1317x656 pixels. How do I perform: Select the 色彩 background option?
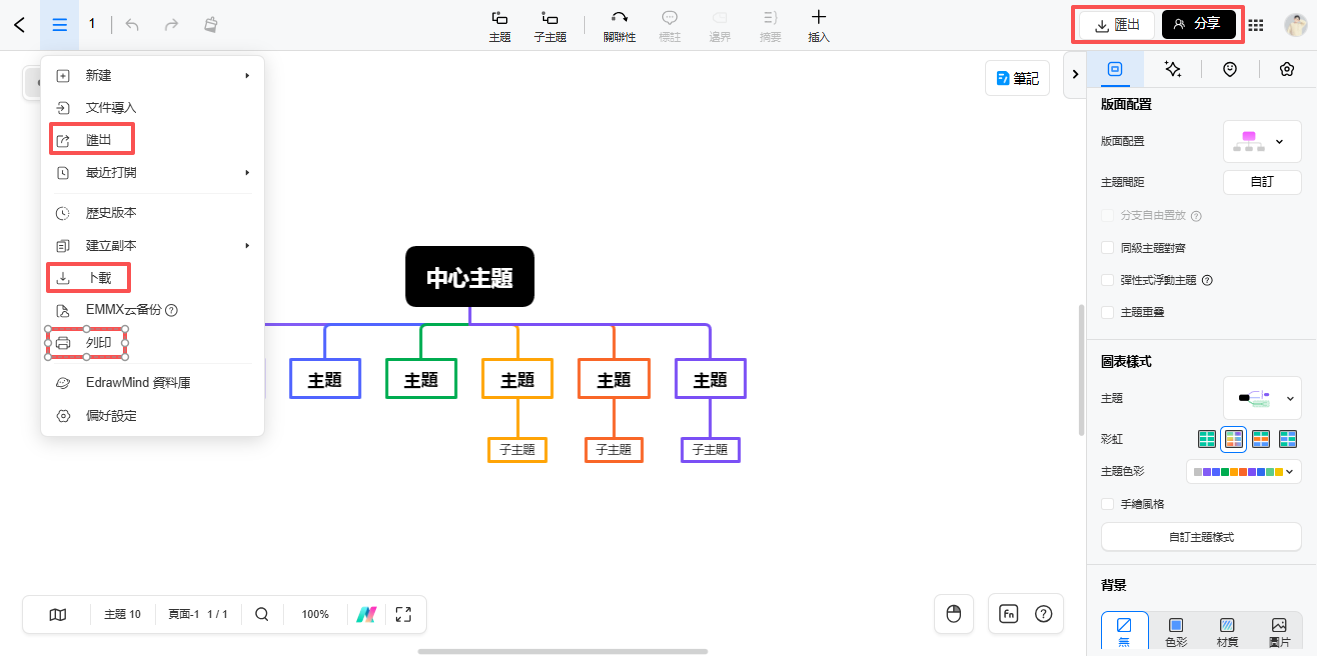point(1176,632)
